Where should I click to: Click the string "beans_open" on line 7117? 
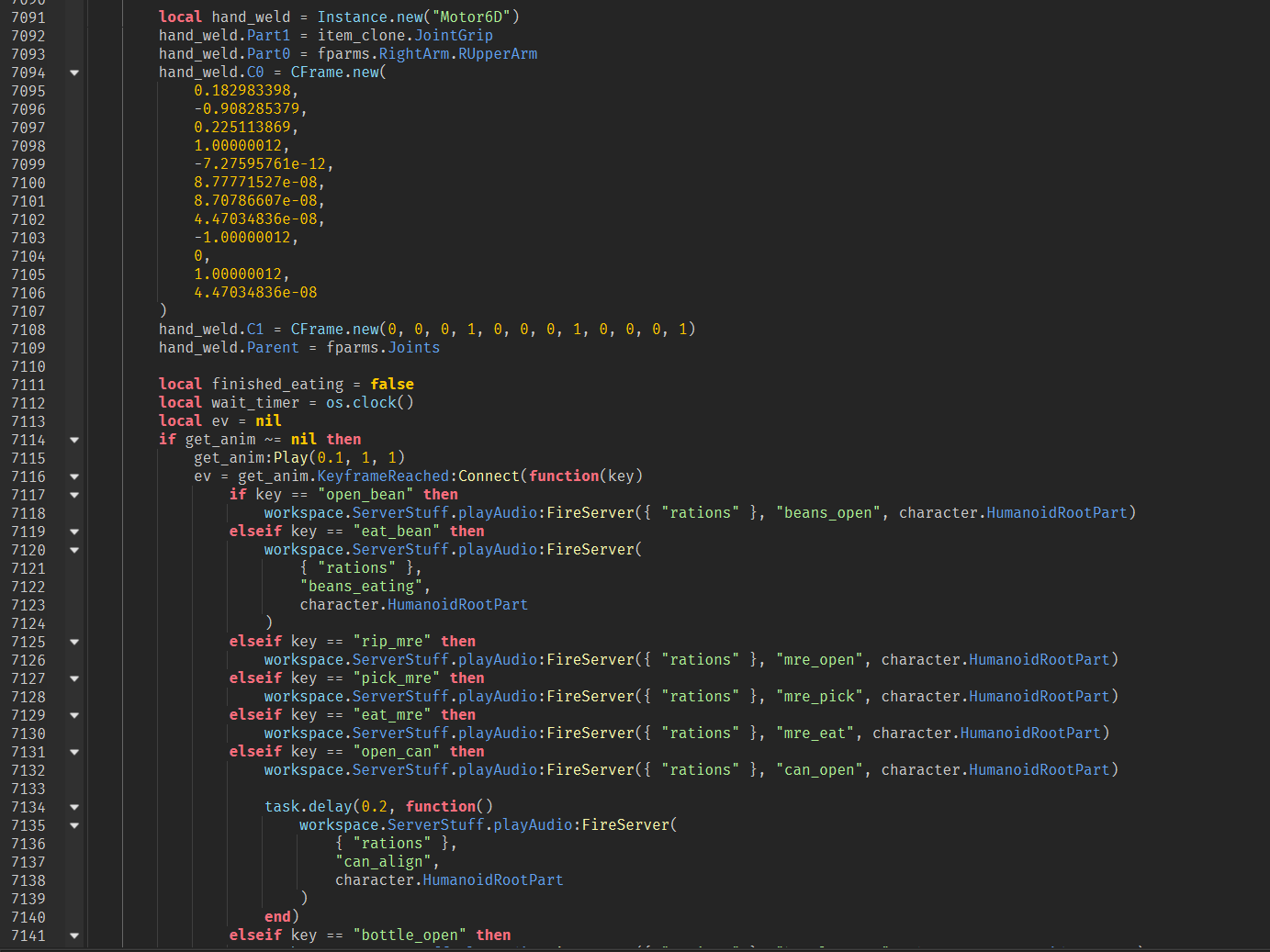[826, 512]
